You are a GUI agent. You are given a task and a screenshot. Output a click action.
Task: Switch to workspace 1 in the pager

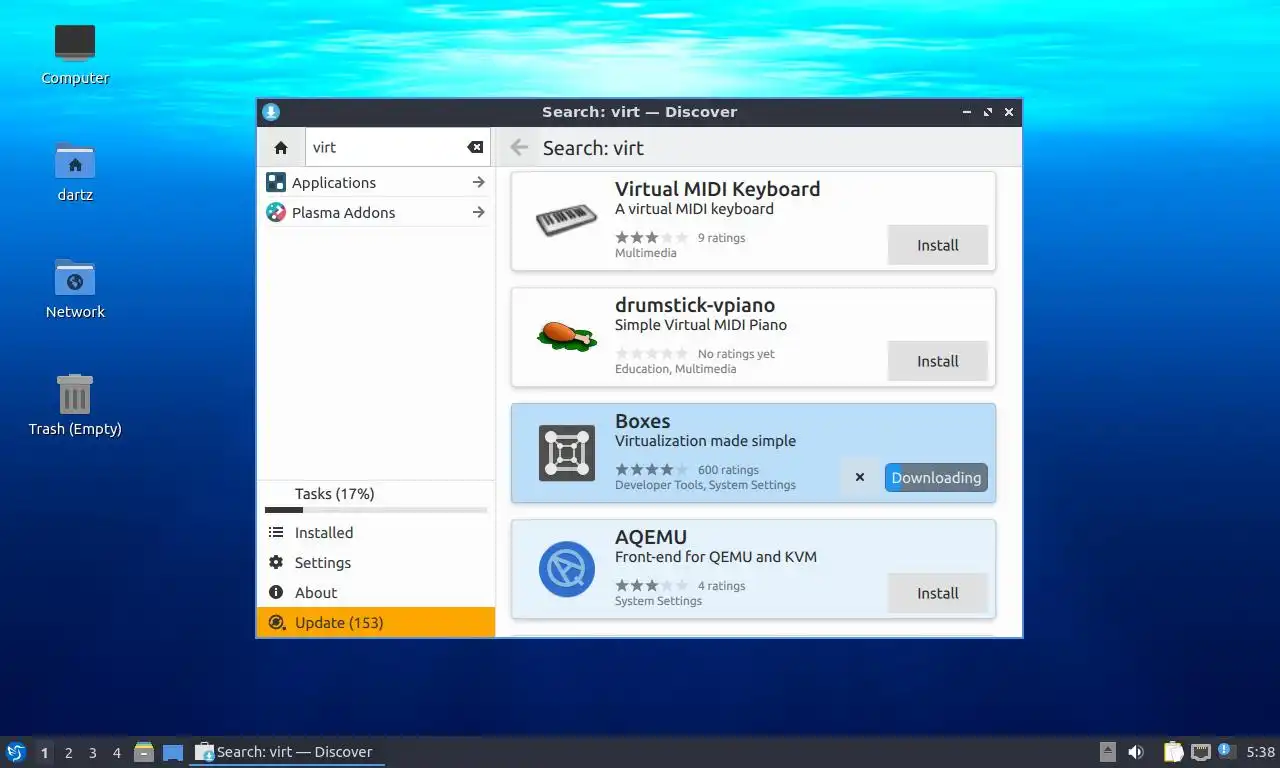[x=45, y=753]
